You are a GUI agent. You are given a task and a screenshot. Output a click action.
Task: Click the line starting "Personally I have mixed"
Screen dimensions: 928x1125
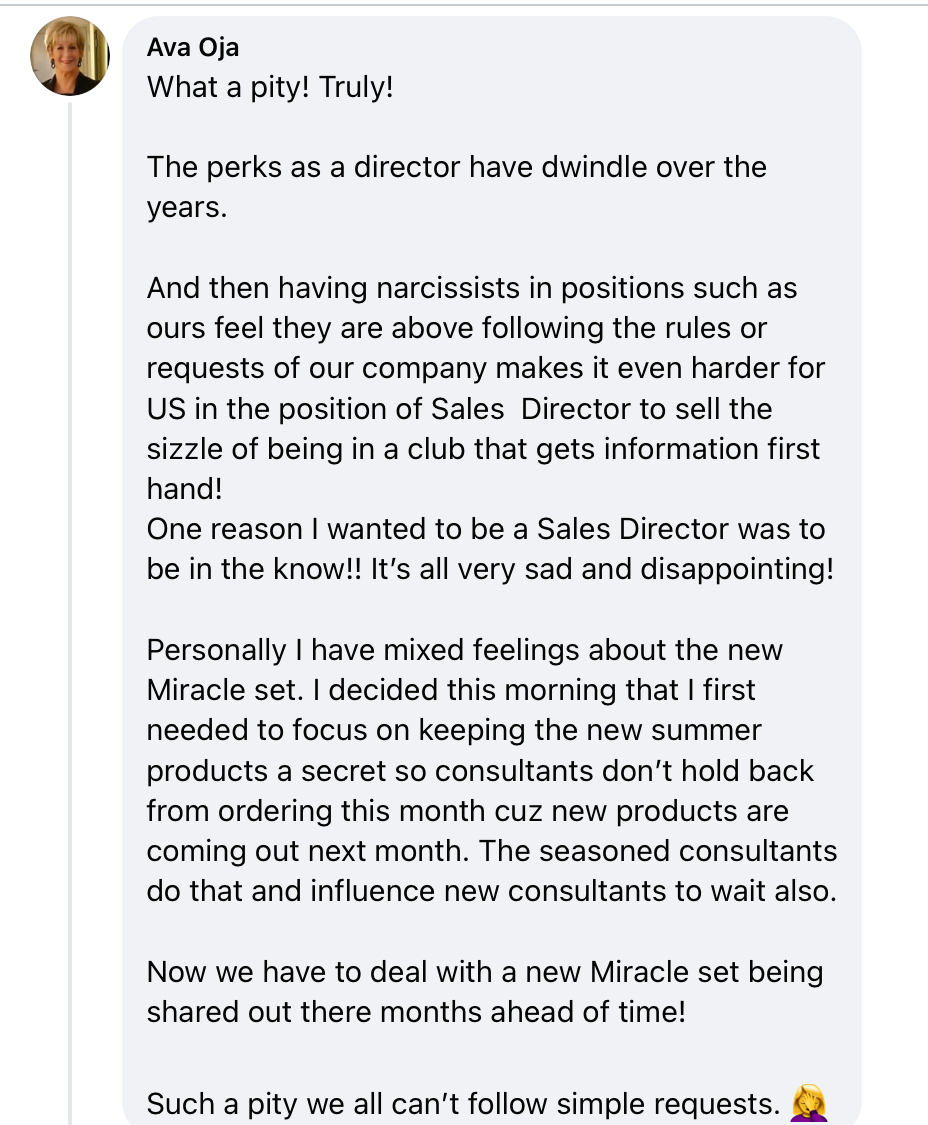pyautogui.click(x=464, y=650)
